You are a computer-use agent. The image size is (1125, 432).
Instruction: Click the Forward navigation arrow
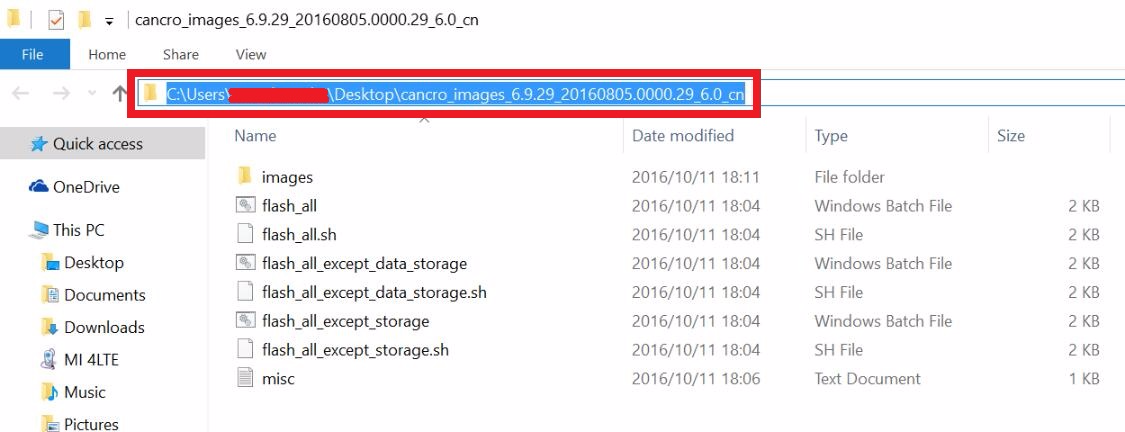tap(61, 93)
